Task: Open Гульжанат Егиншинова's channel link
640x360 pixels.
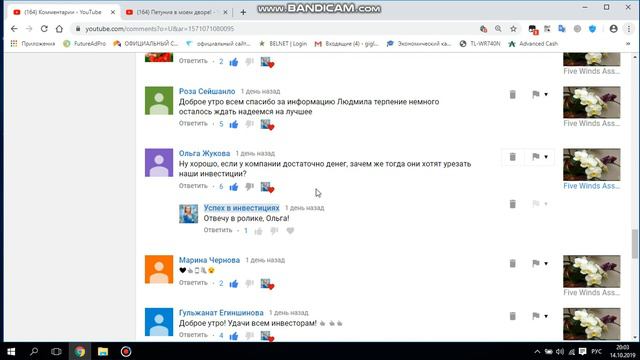Action: pos(221,313)
